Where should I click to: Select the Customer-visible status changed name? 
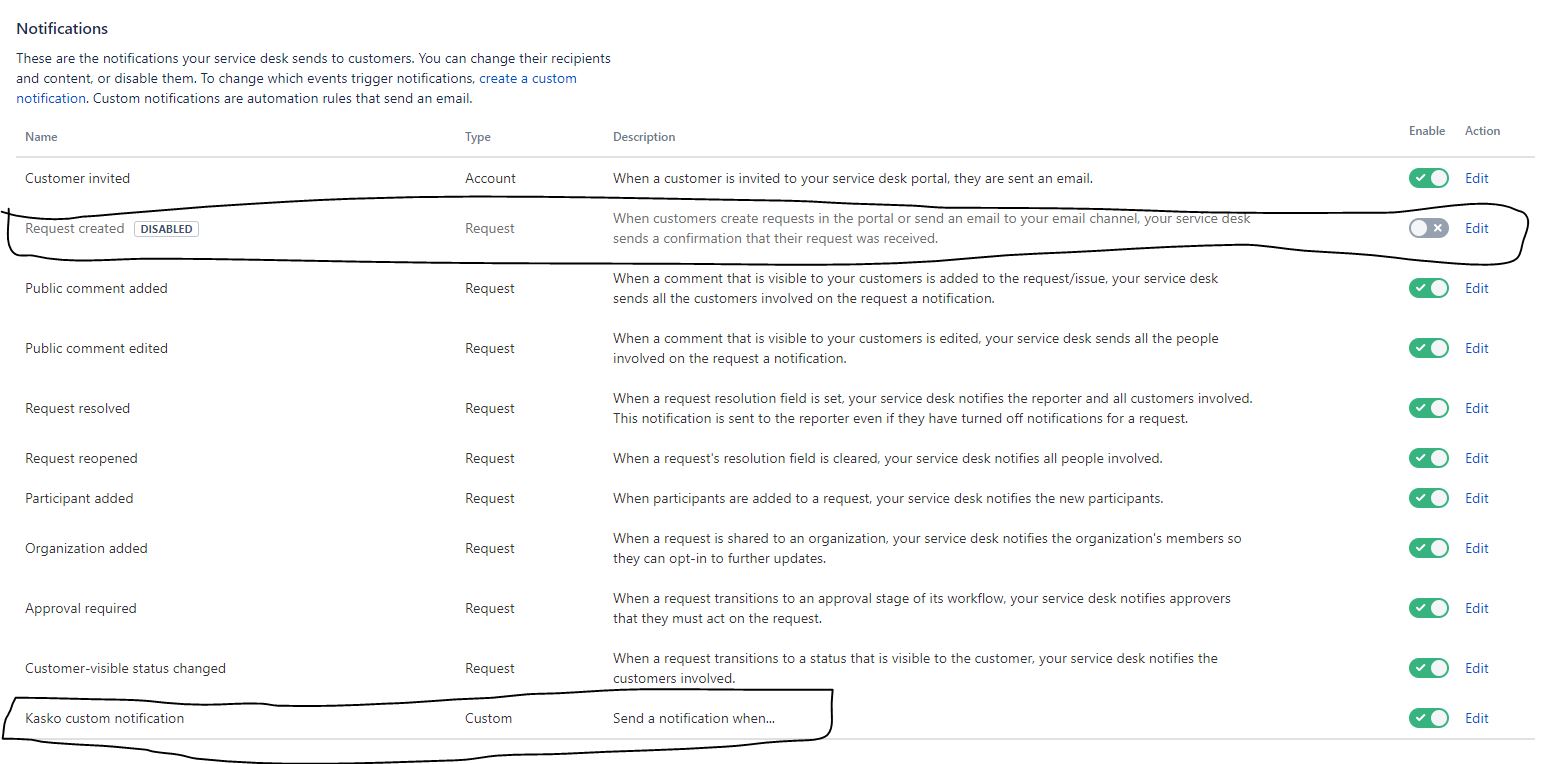(125, 668)
